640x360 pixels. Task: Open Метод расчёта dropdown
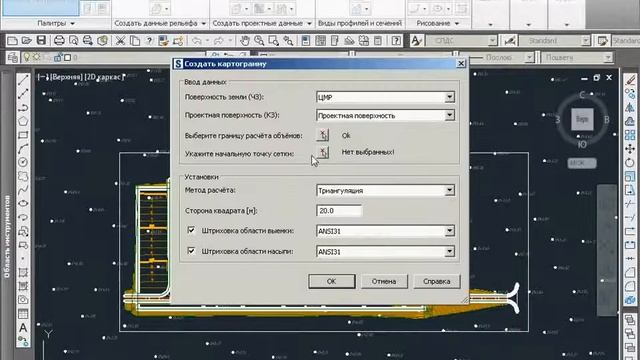[x=449, y=190]
